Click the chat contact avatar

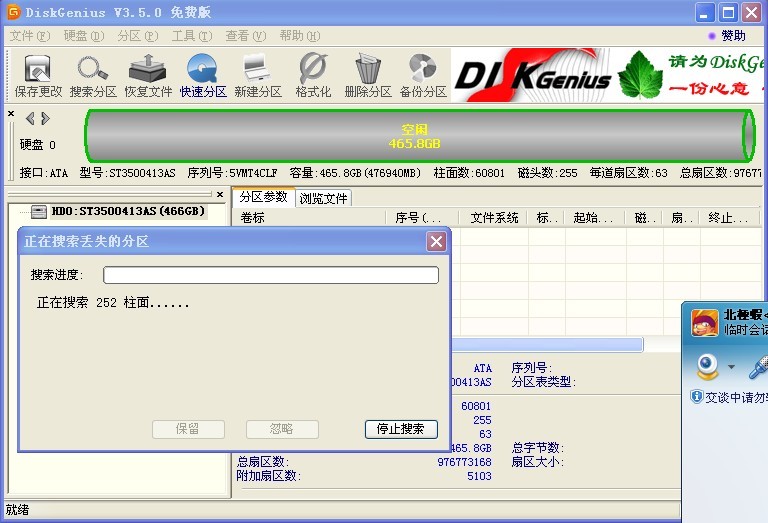[704, 323]
